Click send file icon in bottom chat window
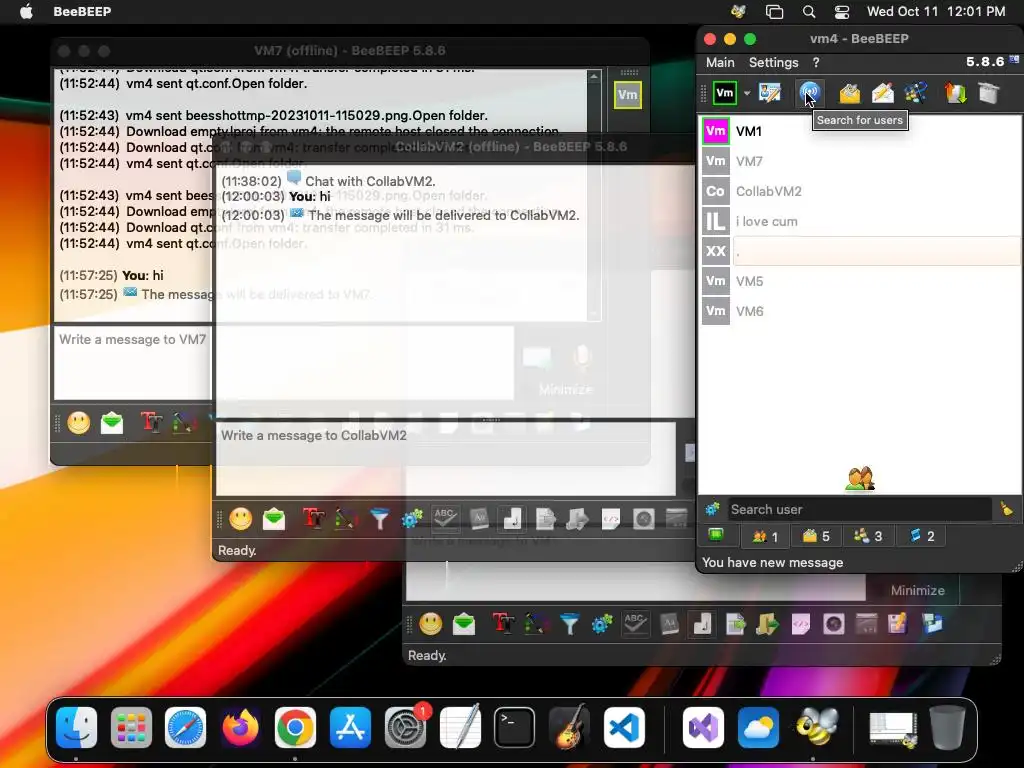This screenshot has height=768, width=1024. [x=735, y=624]
